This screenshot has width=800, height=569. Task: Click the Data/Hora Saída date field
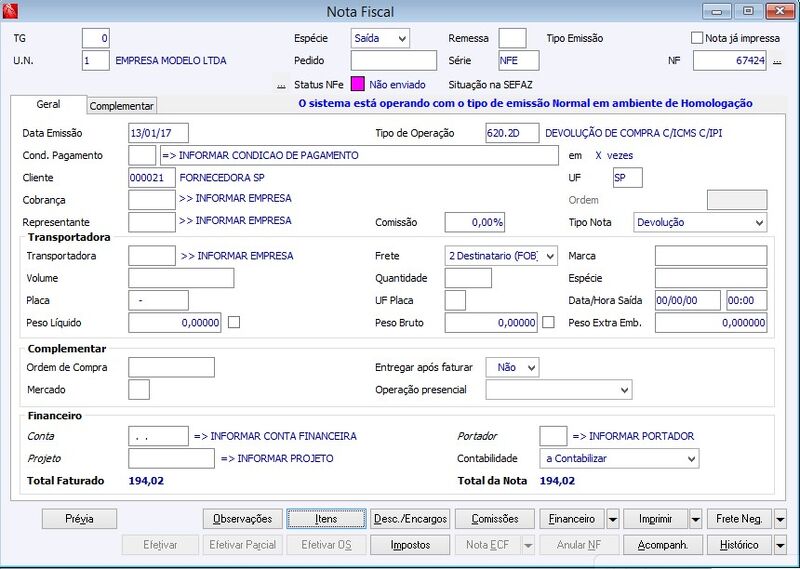tap(688, 301)
